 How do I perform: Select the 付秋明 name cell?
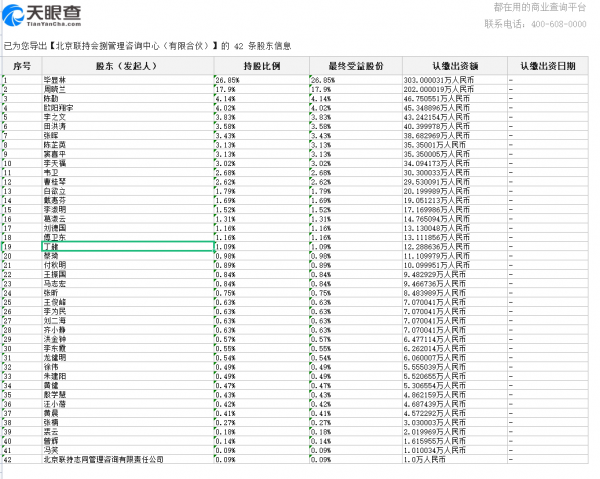(127, 265)
